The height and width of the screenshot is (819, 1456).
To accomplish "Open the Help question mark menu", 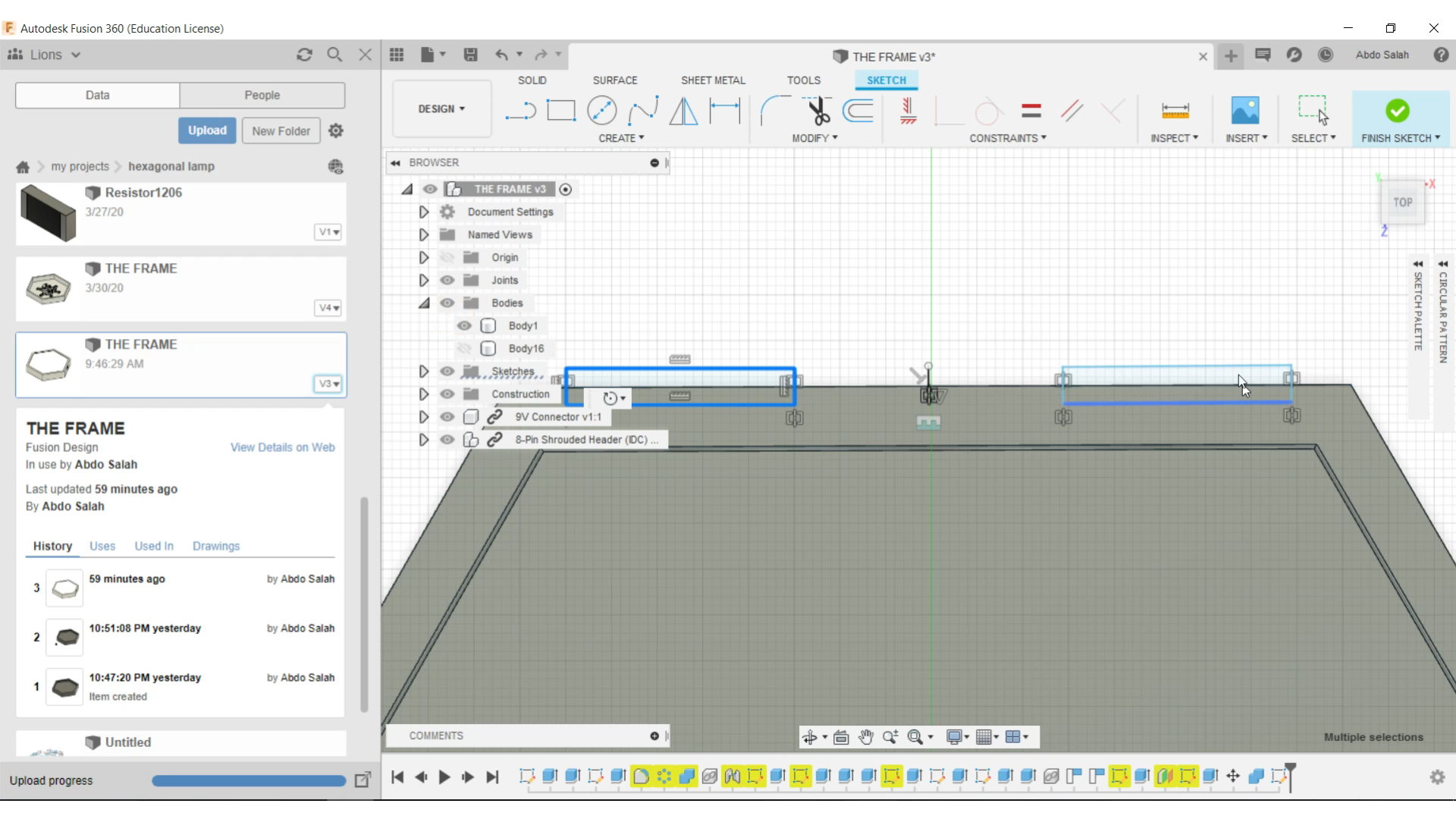I will (x=1441, y=55).
